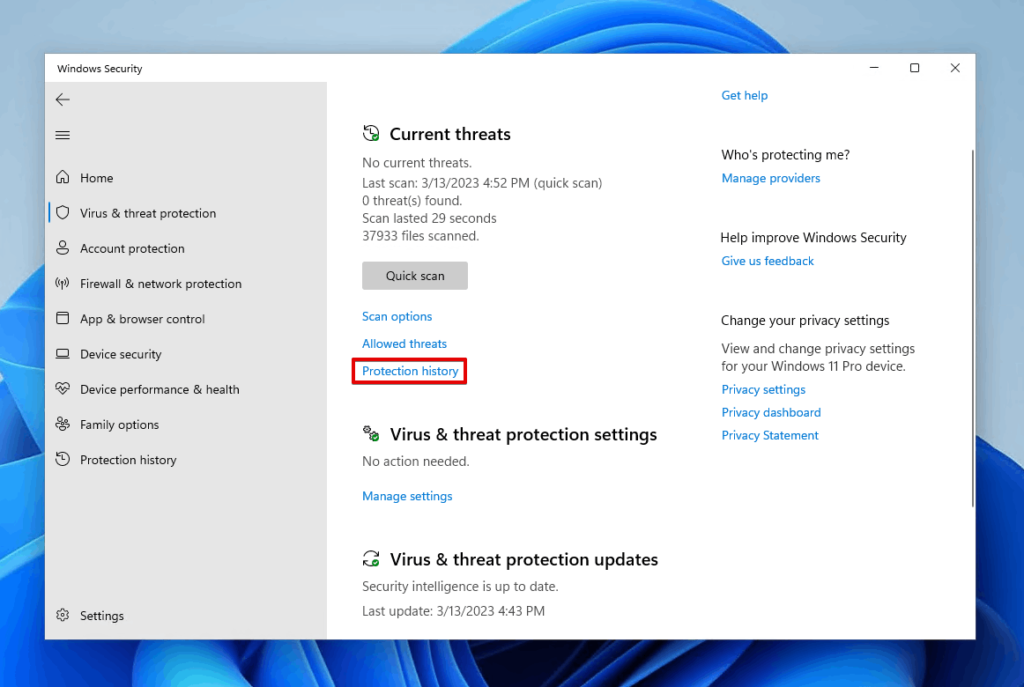Open the highlighted Protection history link
Screen dimensions: 1024x687
click(x=409, y=370)
